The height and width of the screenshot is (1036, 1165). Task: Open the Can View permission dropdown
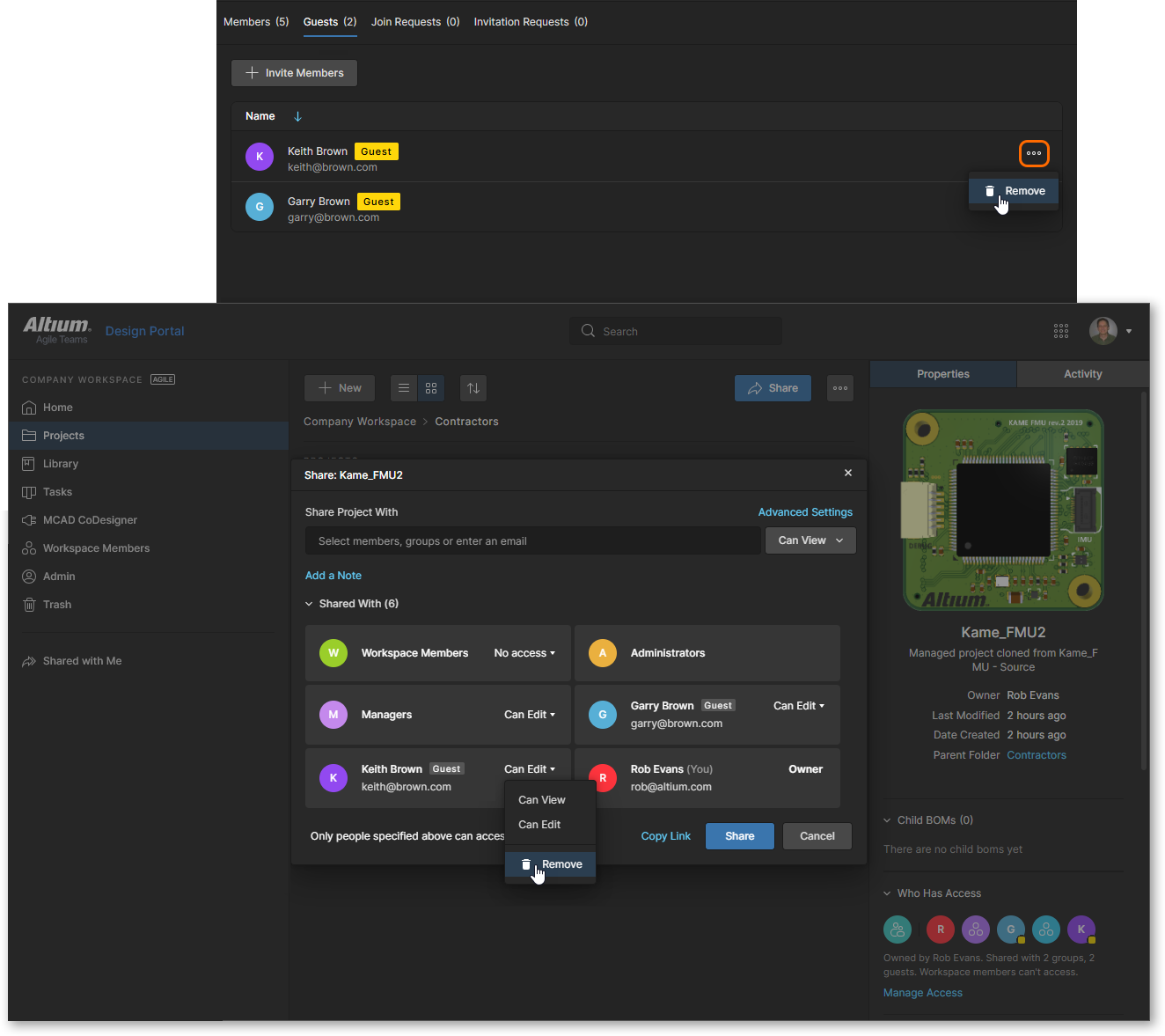(810, 540)
